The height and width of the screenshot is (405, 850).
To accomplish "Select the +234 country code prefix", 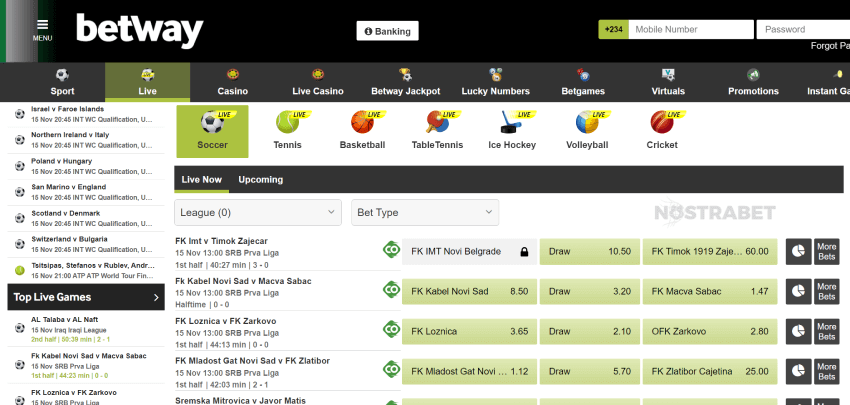I will coord(613,29).
